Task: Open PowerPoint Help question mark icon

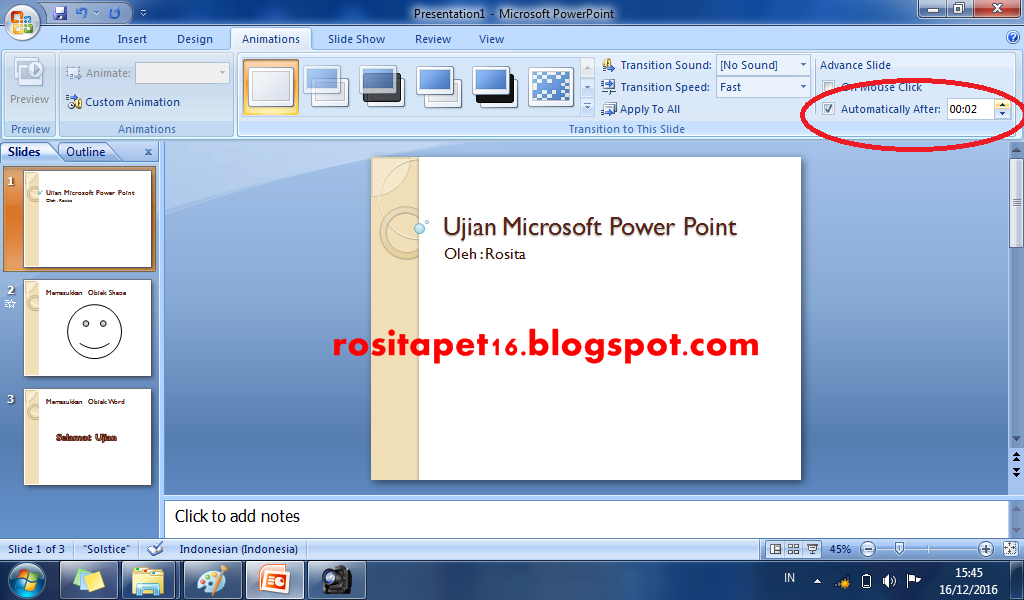Action: click(x=1013, y=37)
